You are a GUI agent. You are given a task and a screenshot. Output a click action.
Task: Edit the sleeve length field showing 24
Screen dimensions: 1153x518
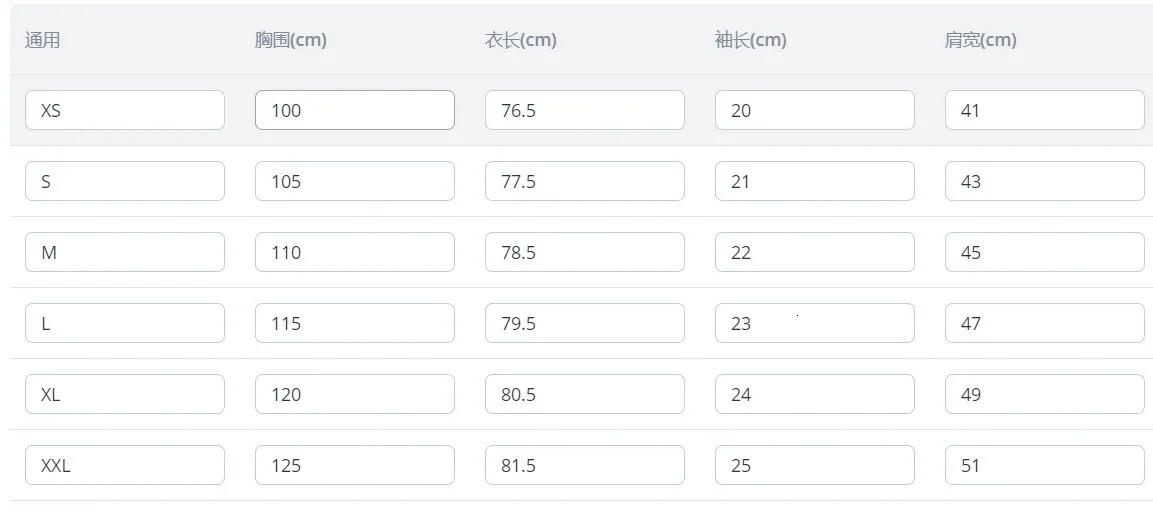pos(815,394)
